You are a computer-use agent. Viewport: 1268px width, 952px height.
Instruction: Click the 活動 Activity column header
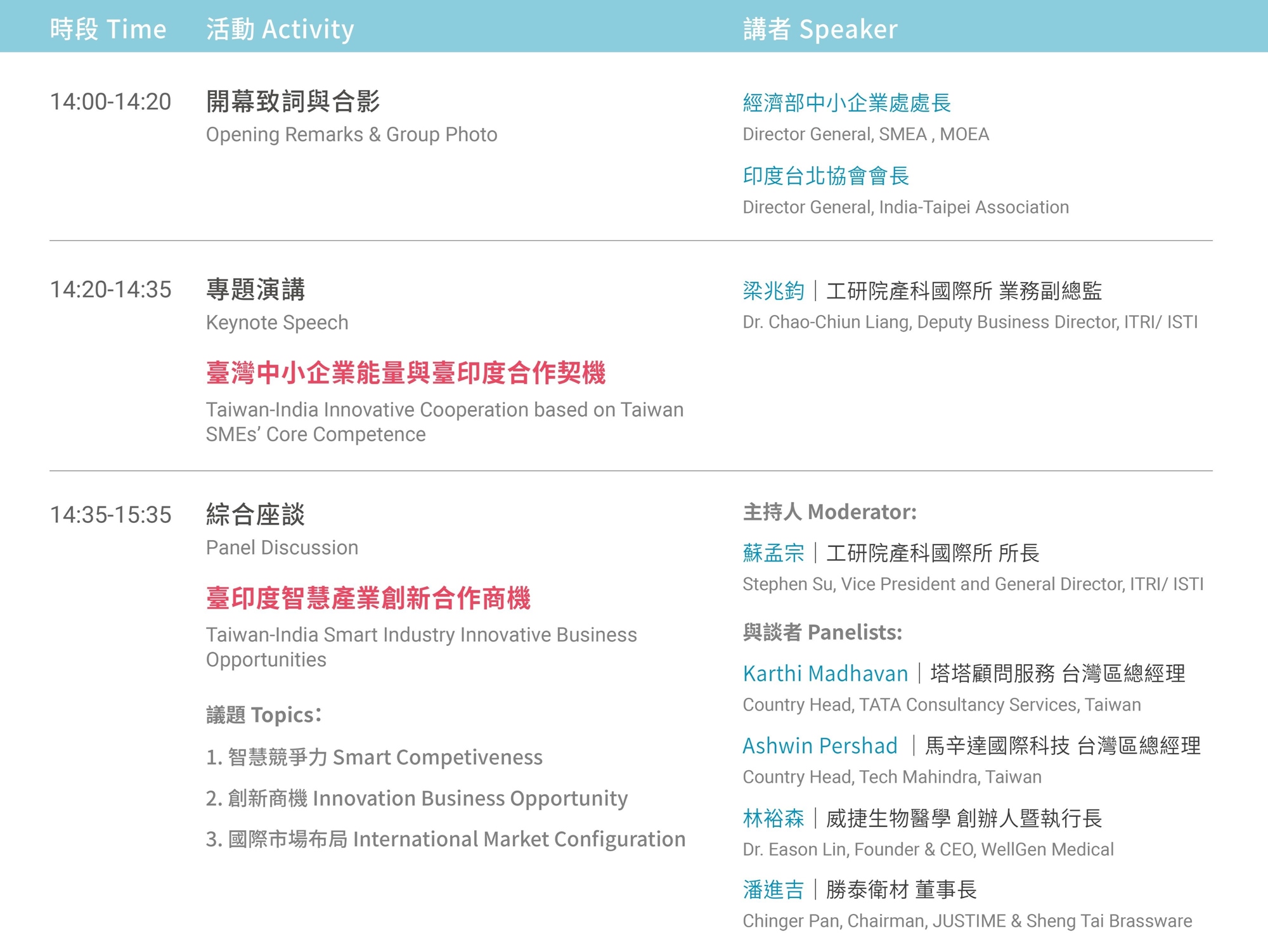point(280,29)
